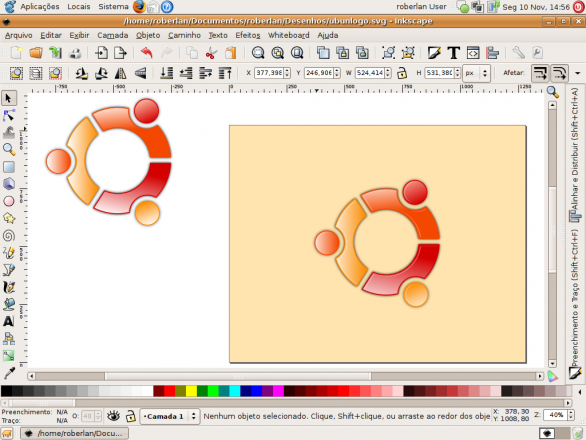
Task: Toggle the width/height lock ratio
Action: coord(402,73)
